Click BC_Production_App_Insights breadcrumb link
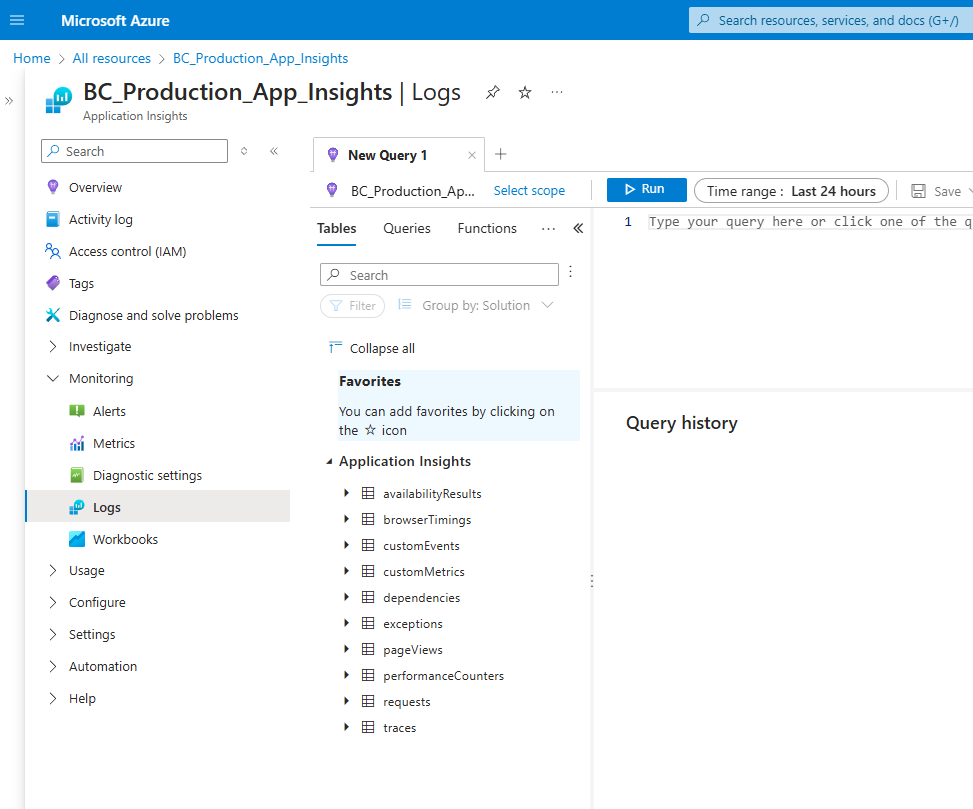Screen dimensions: 973x809 point(260,58)
